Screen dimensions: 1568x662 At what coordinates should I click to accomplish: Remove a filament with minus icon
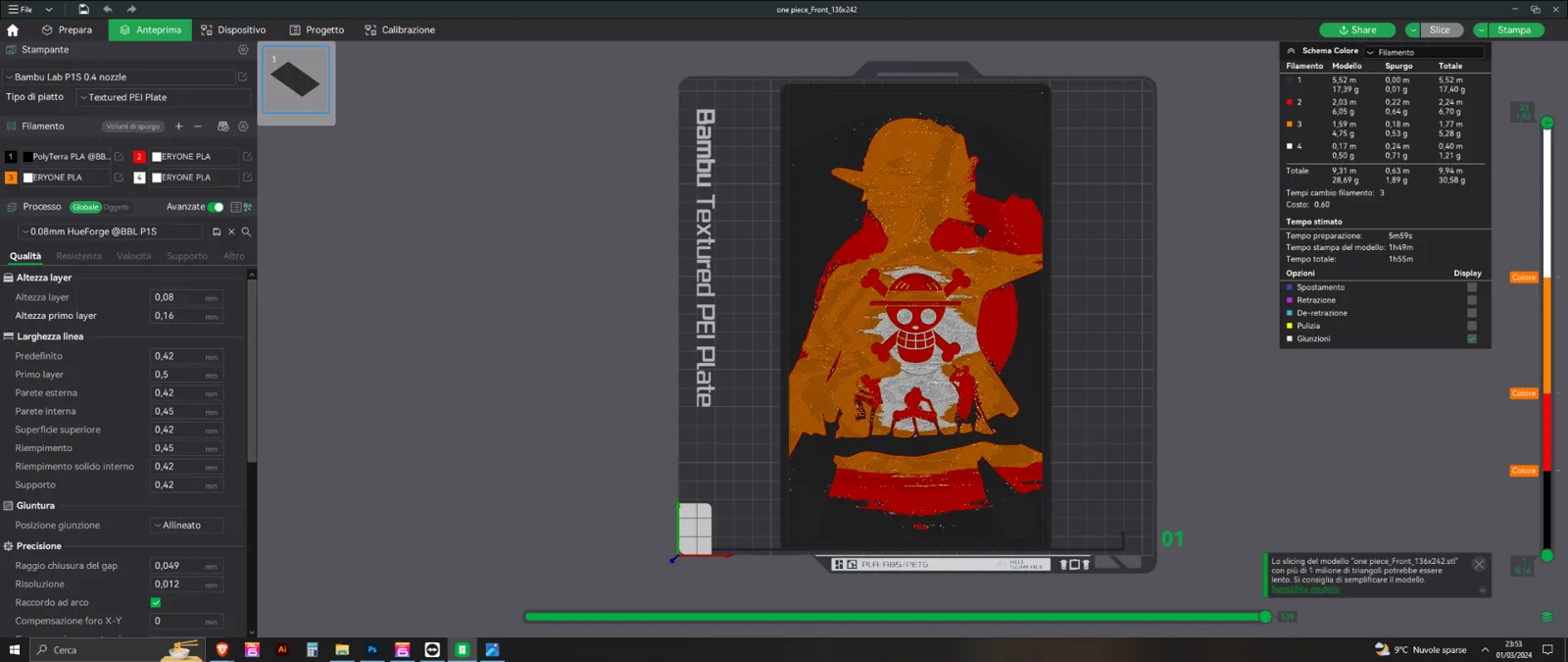click(x=197, y=127)
